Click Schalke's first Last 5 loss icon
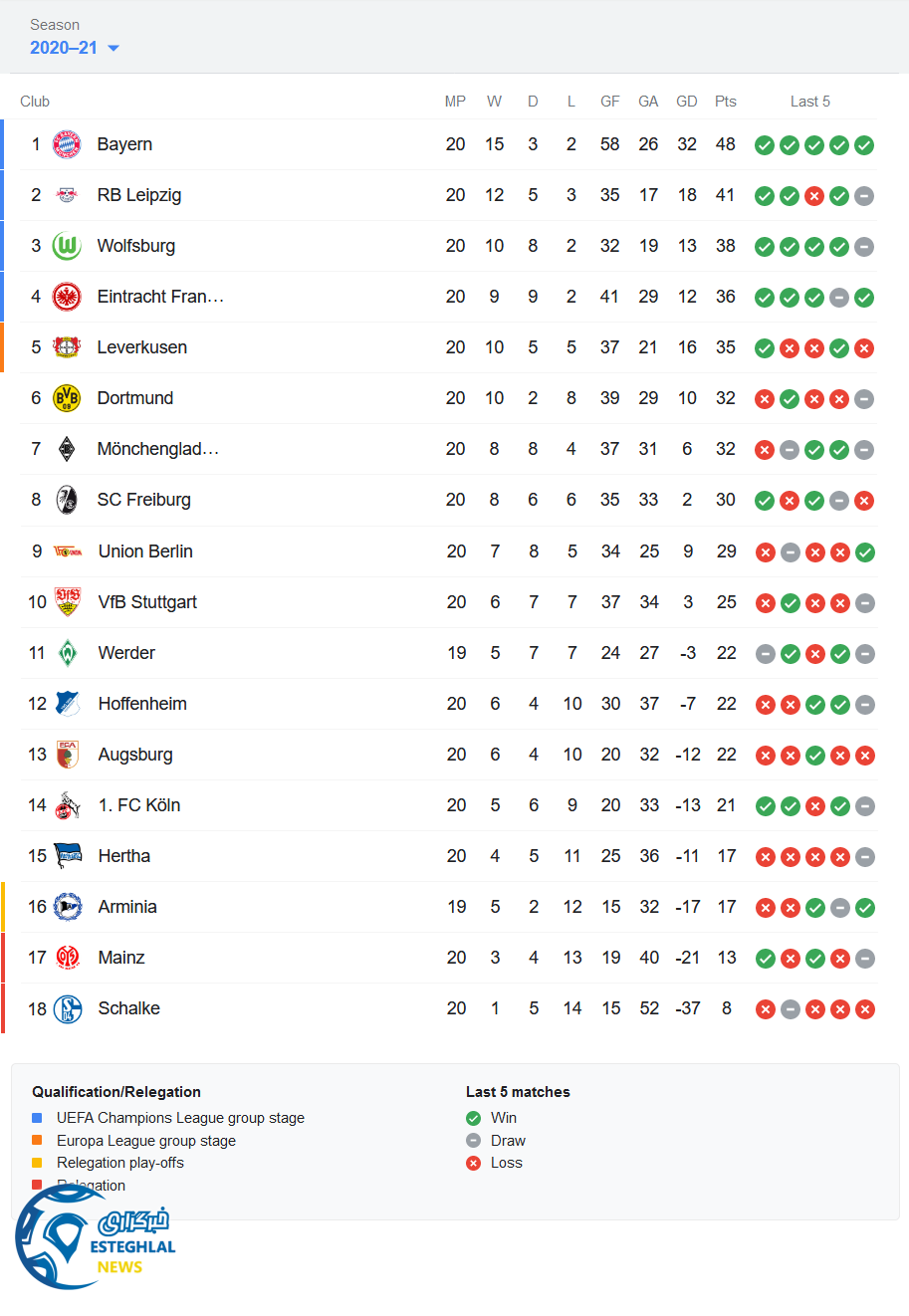The image size is (909, 1316). click(x=766, y=1009)
